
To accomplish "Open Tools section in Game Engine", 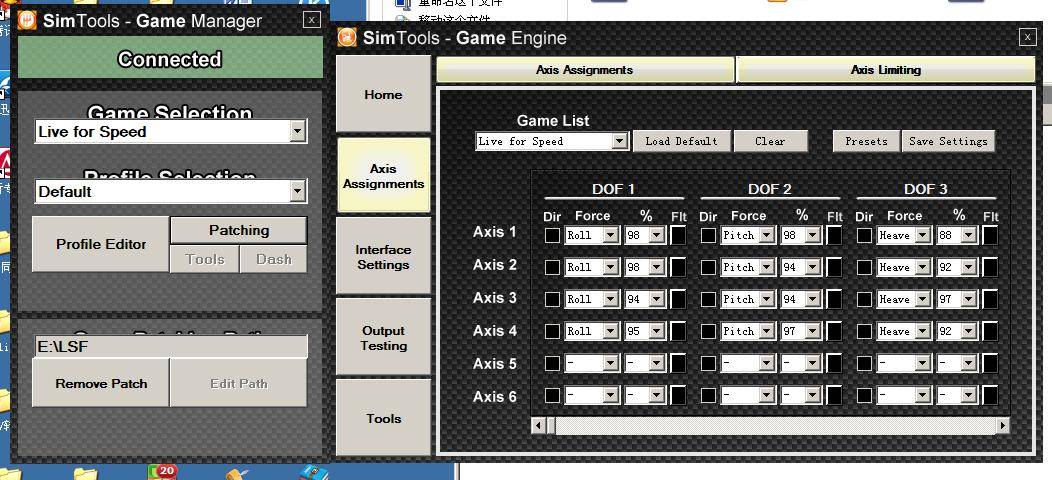I will point(383,418).
